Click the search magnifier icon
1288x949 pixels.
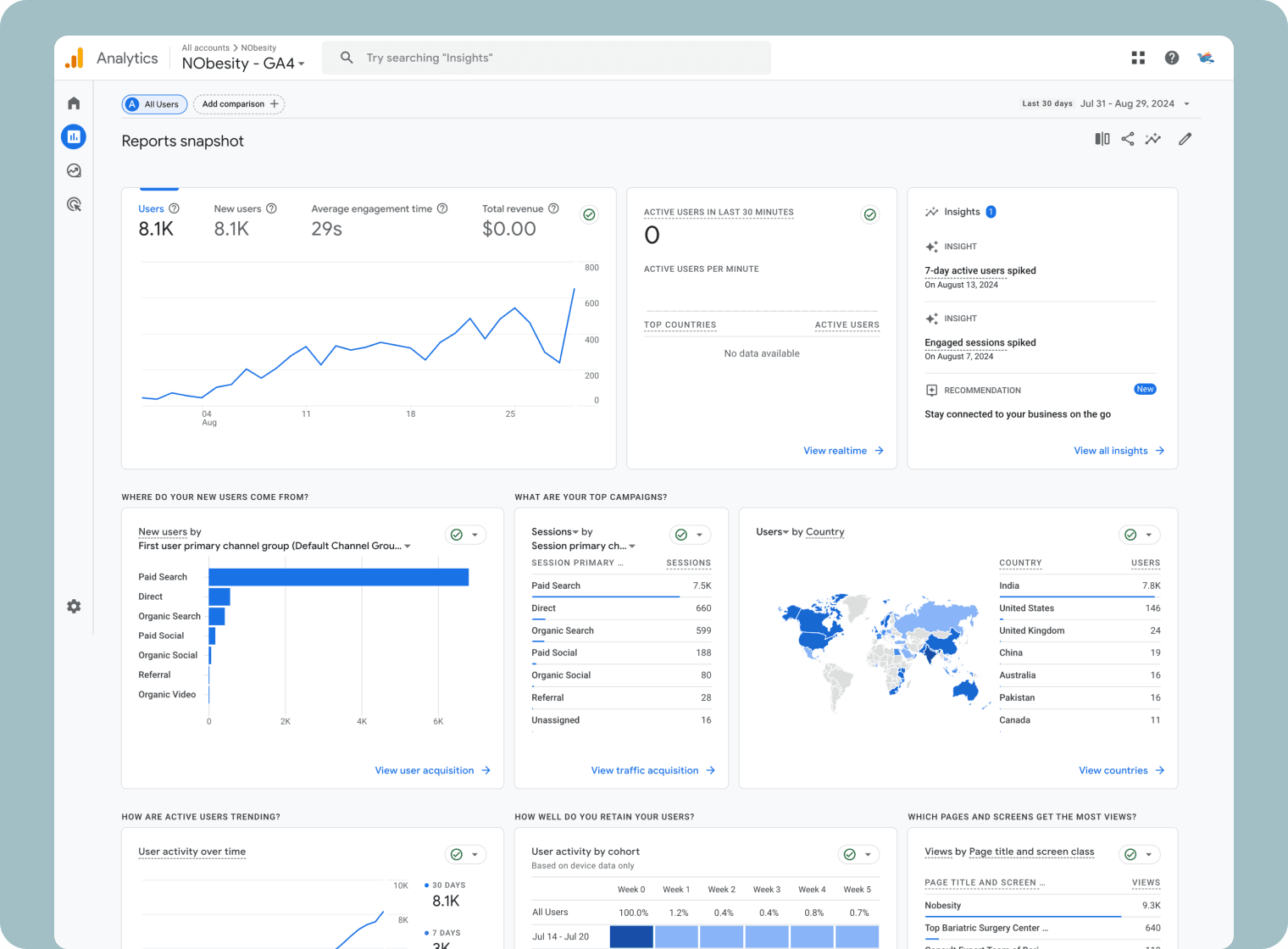point(347,58)
